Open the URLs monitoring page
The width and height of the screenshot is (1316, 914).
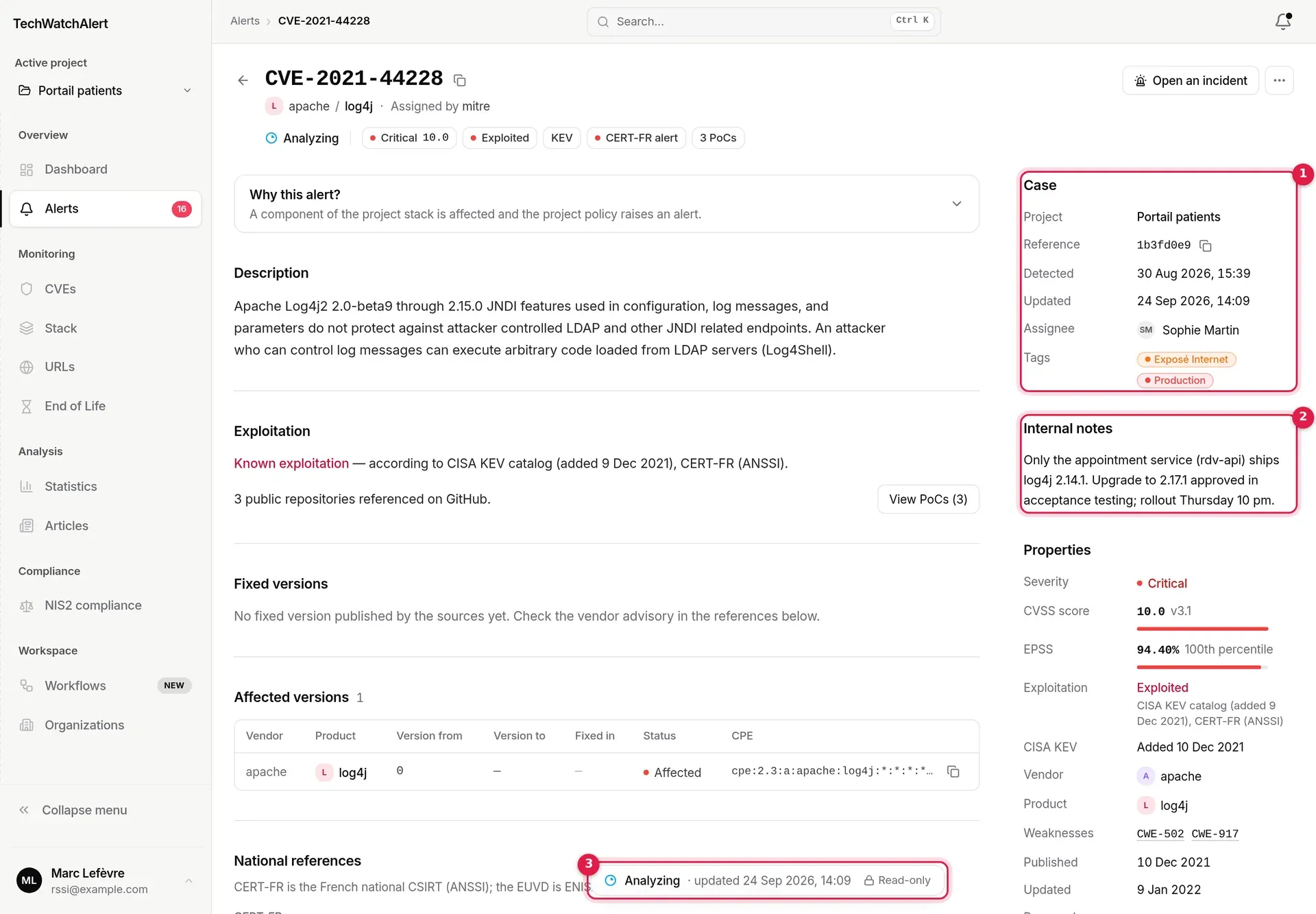(106, 367)
